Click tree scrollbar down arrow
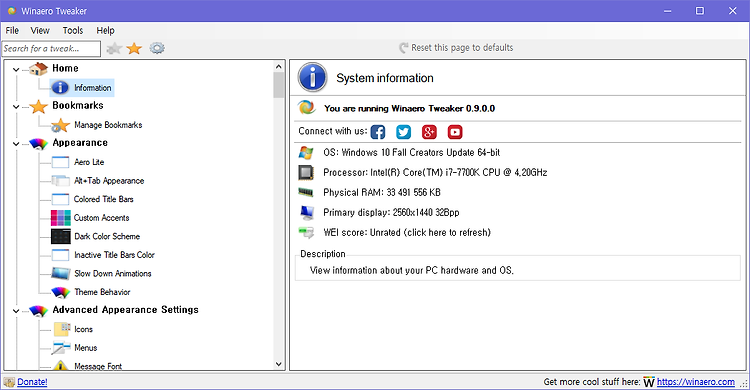Viewport: 750px width, 390px height. (x=279, y=364)
